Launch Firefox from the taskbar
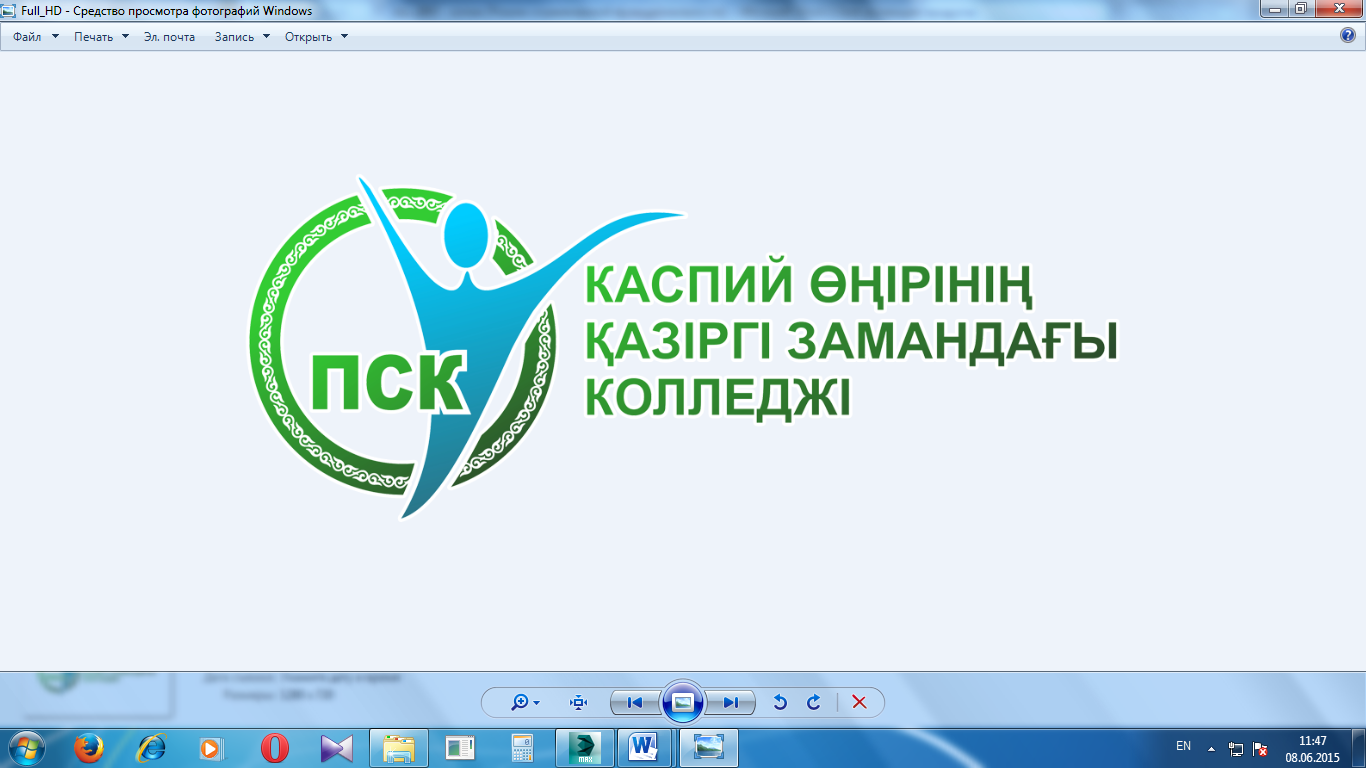This screenshot has width=1366, height=768. [89, 748]
